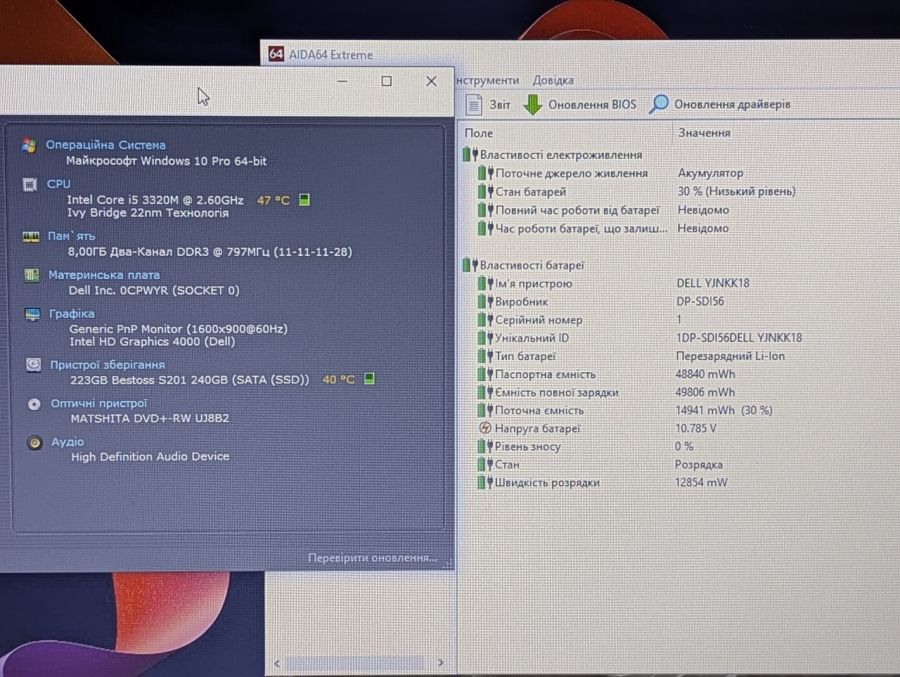
Task: Maximize the front system info window
Action: (x=386, y=81)
